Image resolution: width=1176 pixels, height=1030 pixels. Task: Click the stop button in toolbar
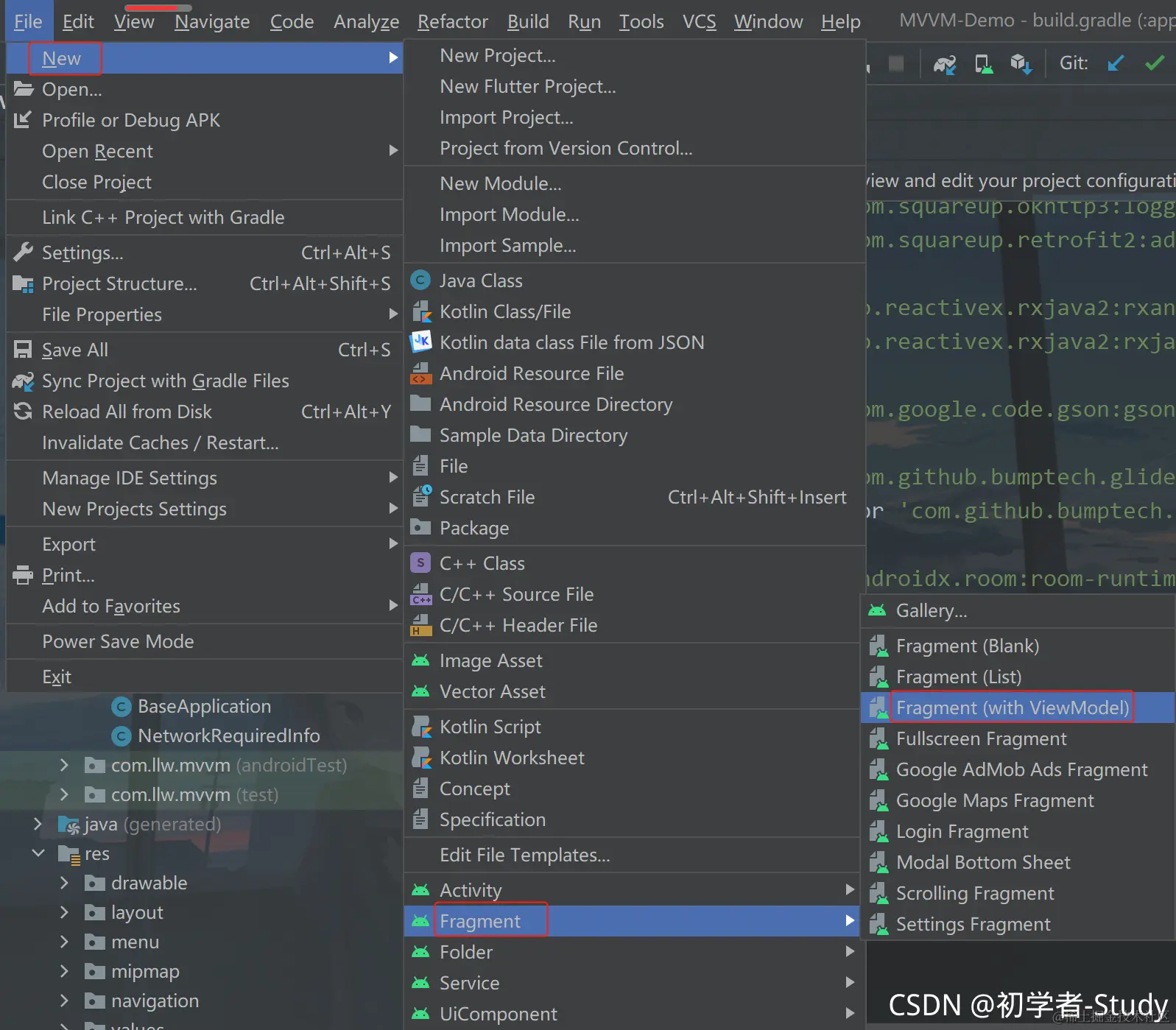tap(896, 63)
